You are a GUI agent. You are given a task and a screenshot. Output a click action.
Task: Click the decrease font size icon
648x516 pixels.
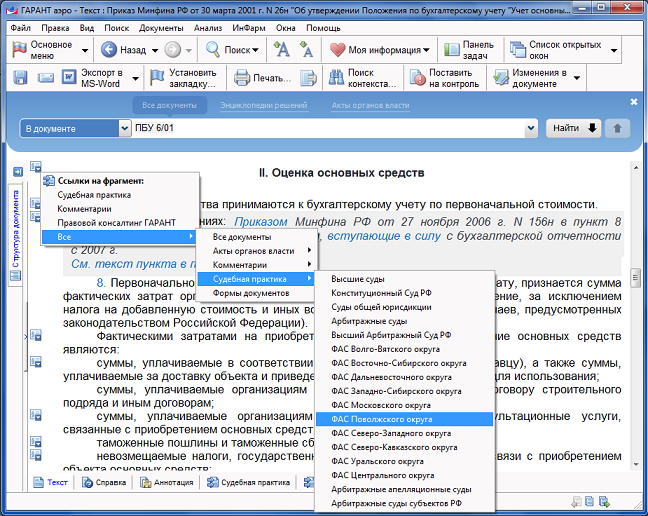(x=307, y=49)
